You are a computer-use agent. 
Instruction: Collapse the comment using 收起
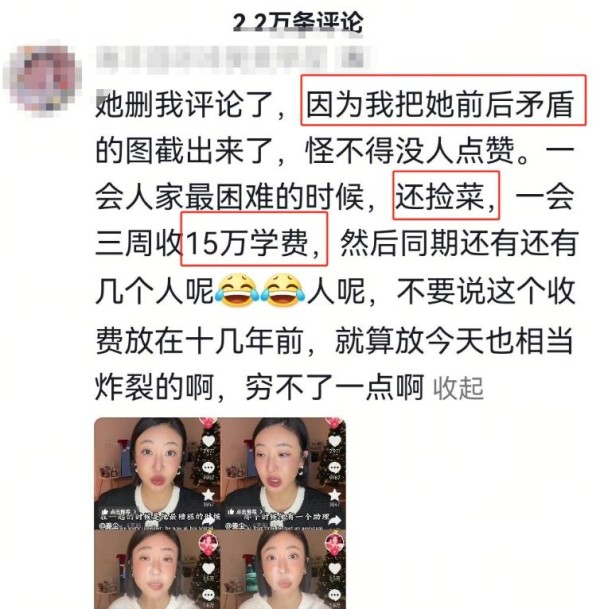click(x=458, y=388)
